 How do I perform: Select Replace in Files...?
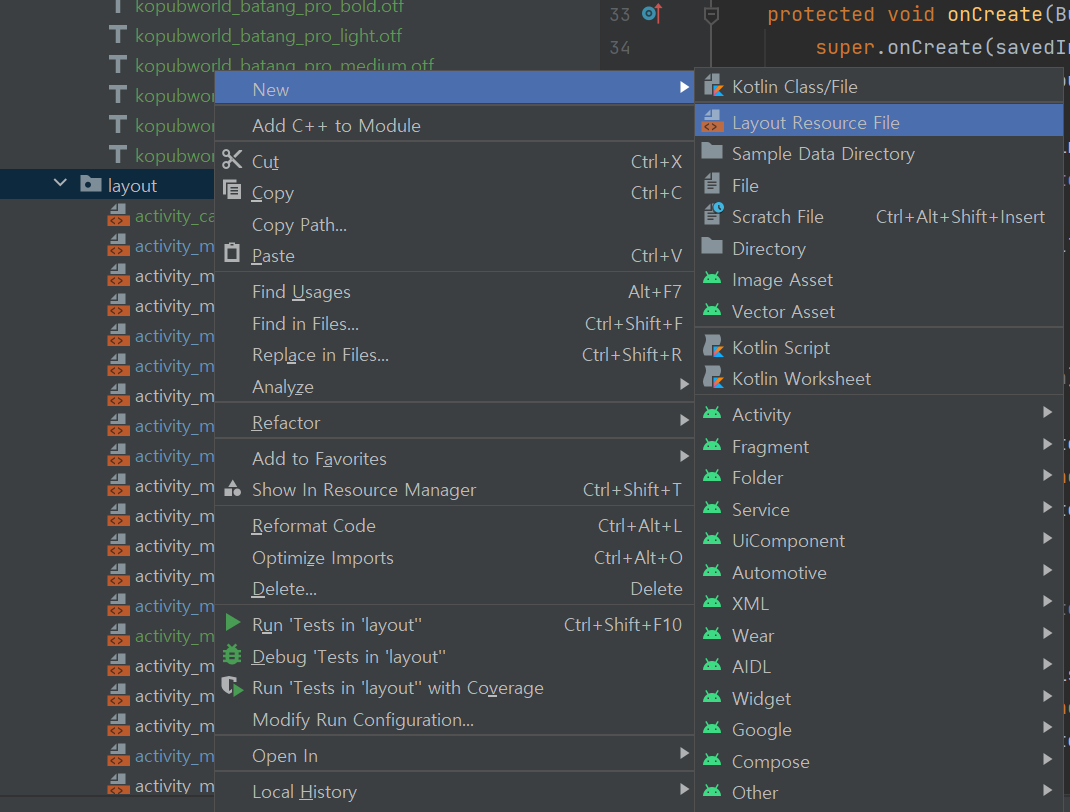[454, 355]
